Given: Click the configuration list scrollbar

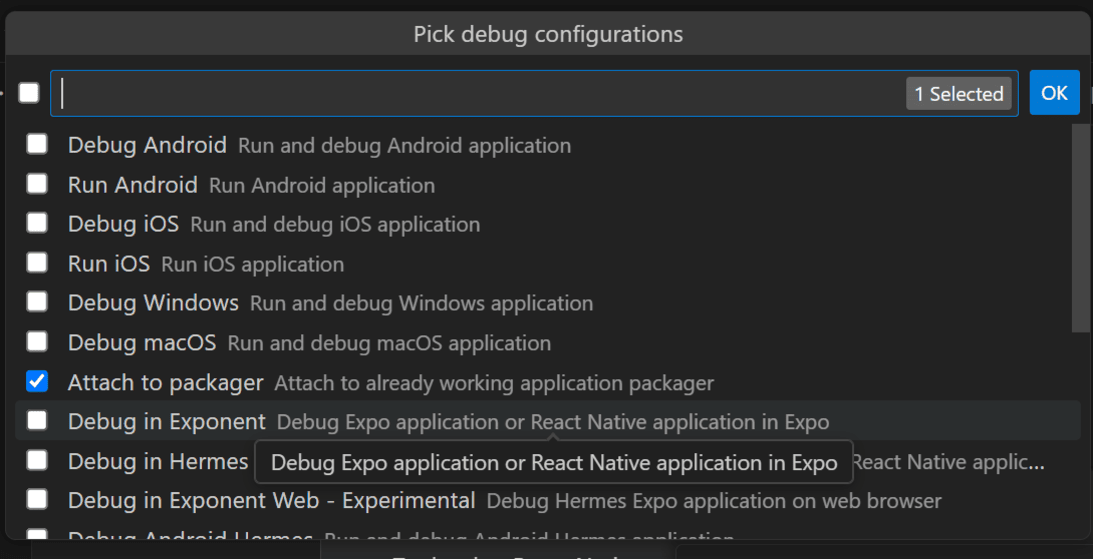Looking at the screenshot, I should (1080, 228).
